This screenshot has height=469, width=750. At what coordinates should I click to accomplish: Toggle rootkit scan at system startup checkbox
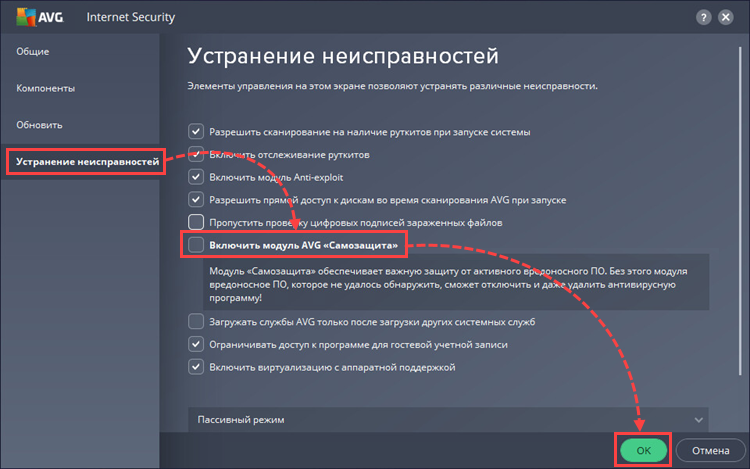(196, 131)
